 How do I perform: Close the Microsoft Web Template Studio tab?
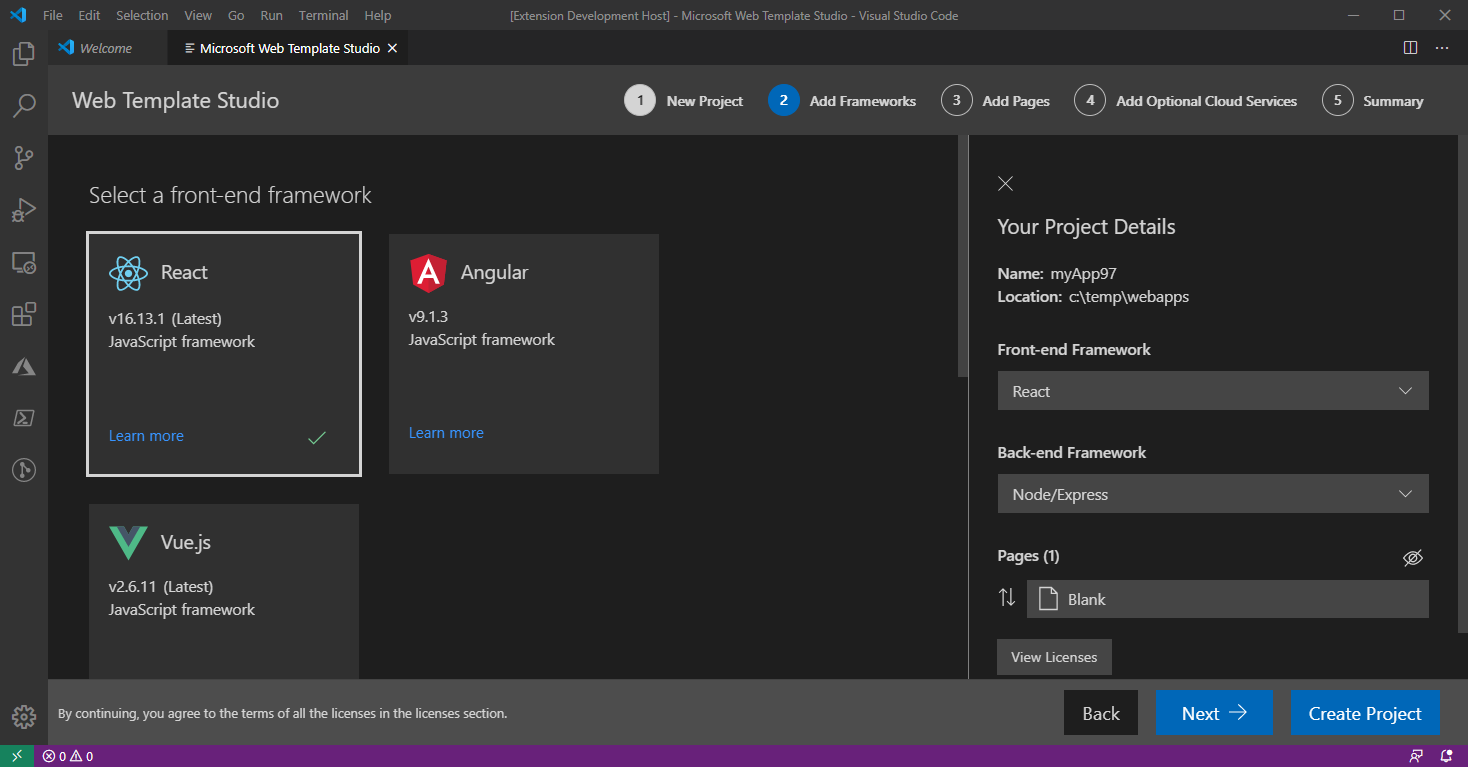(x=392, y=48)
